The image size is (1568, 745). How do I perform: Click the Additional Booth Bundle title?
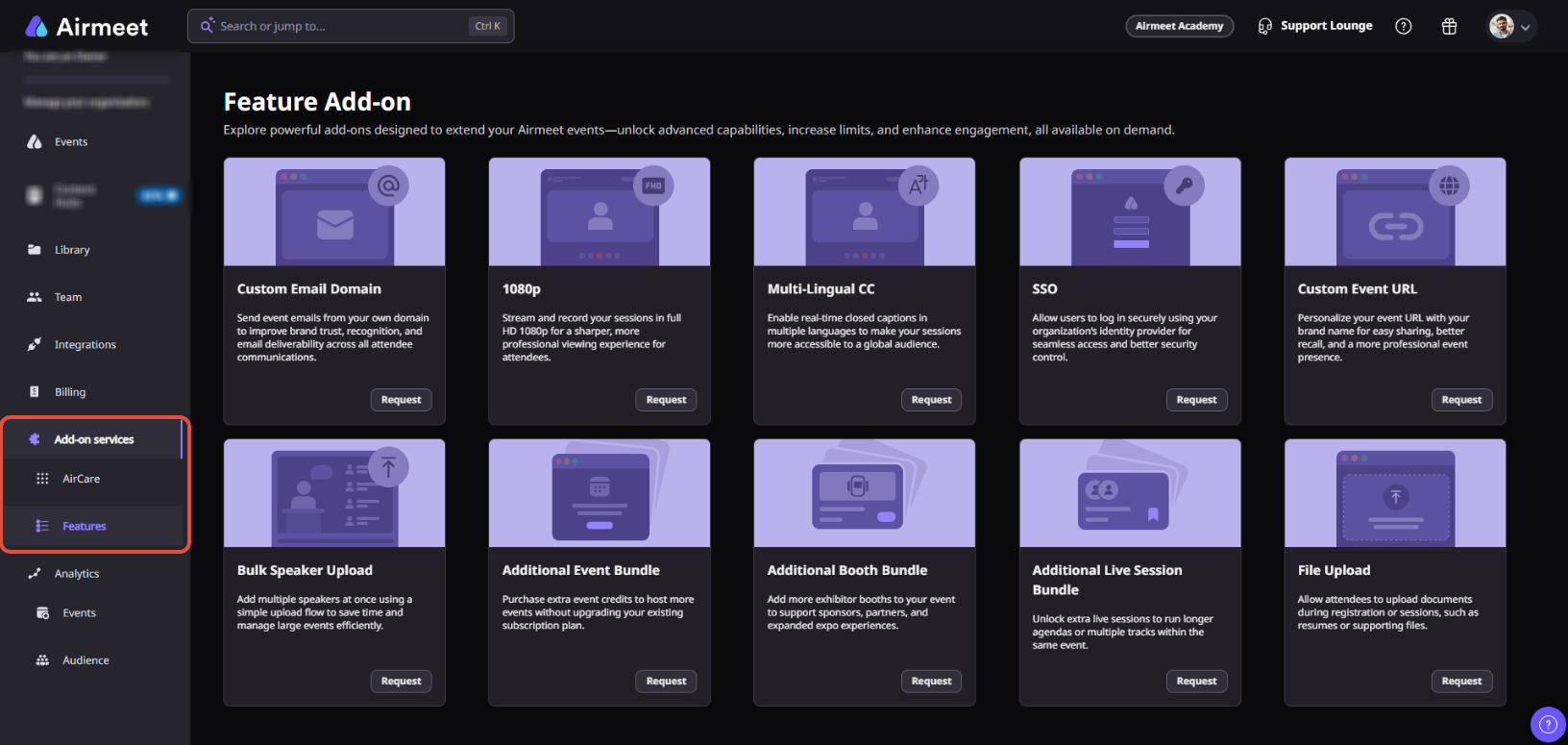[847, 571]
